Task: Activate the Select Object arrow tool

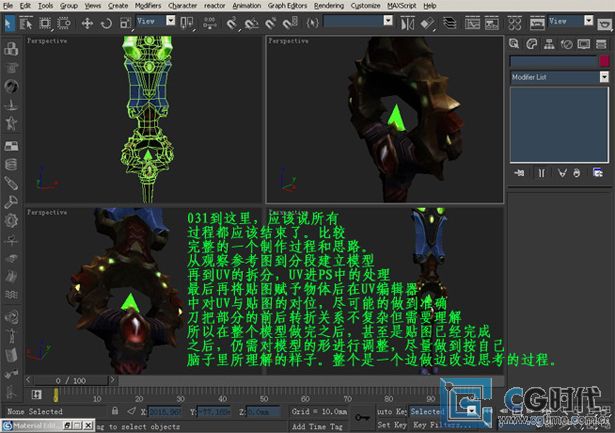Action: click(x=8, y=24)
